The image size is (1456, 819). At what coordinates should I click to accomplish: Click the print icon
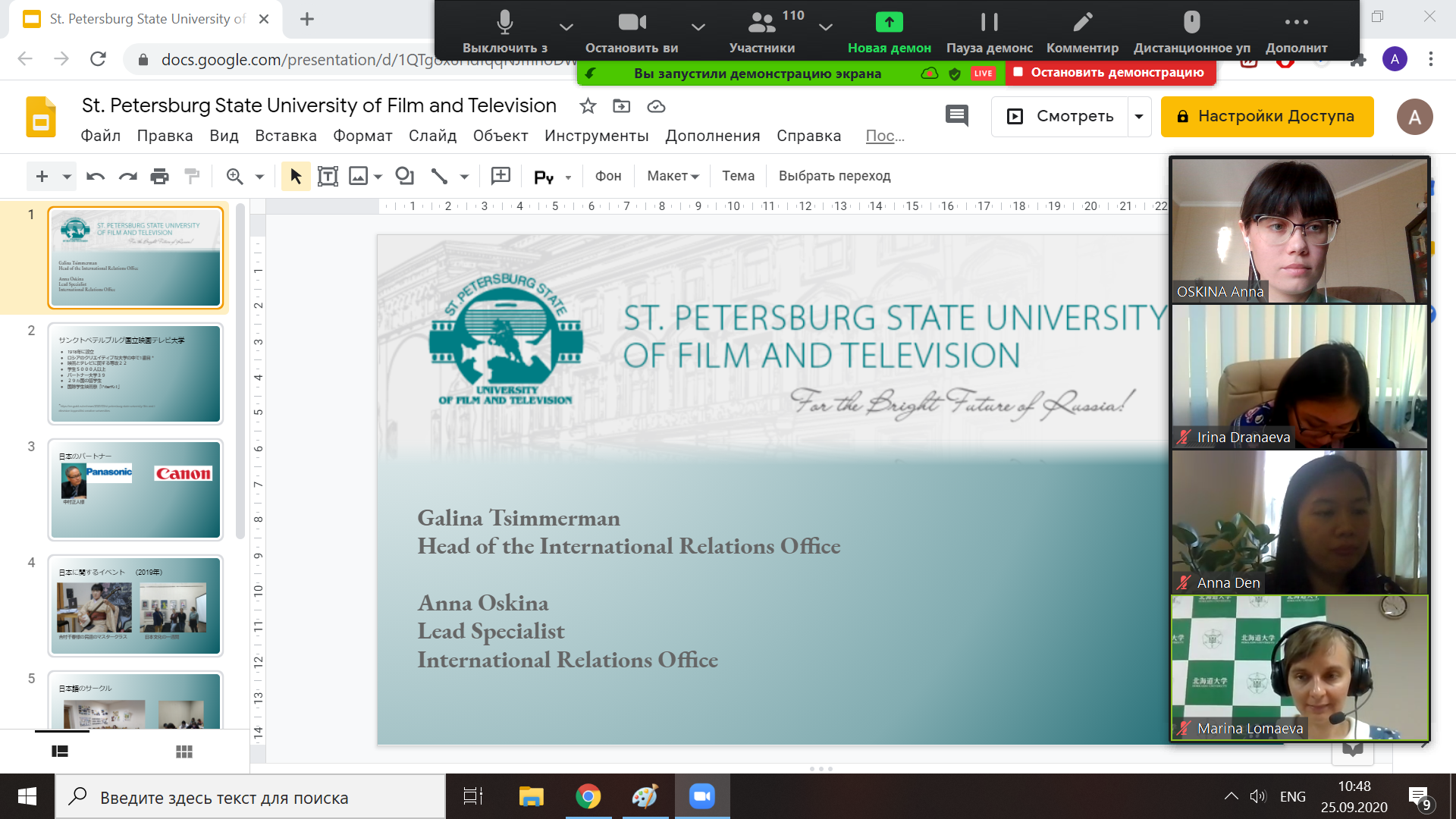tap(159, 177)
